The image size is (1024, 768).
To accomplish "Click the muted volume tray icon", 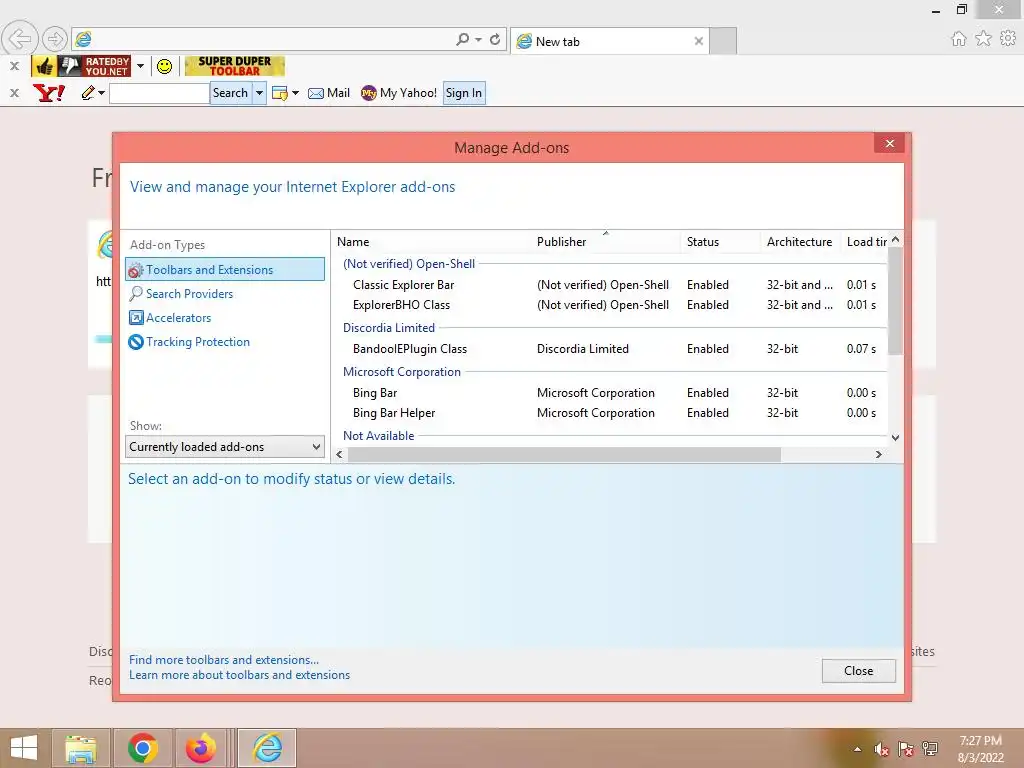I will [882, 749].
